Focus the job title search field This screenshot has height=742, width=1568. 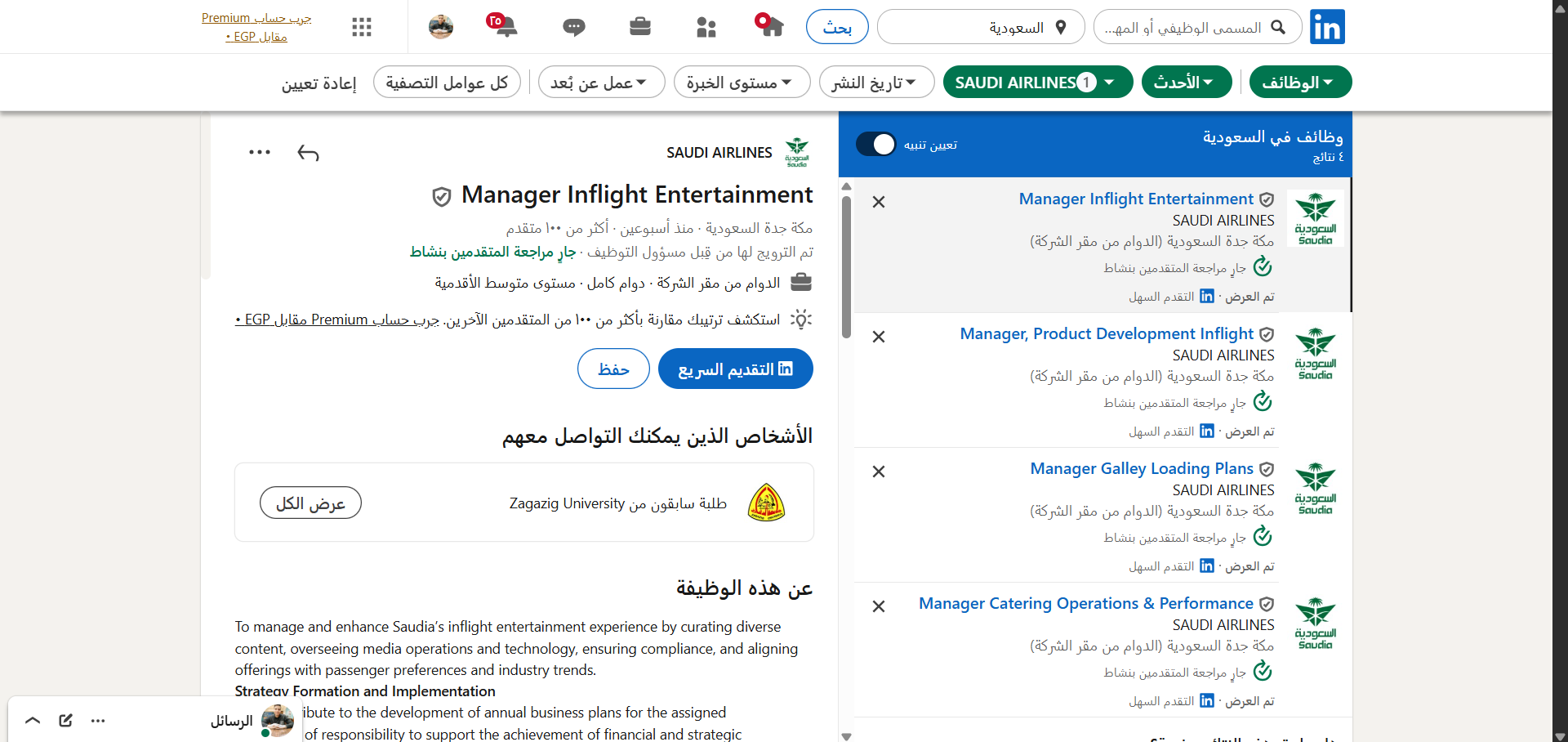coord(1200,27)
